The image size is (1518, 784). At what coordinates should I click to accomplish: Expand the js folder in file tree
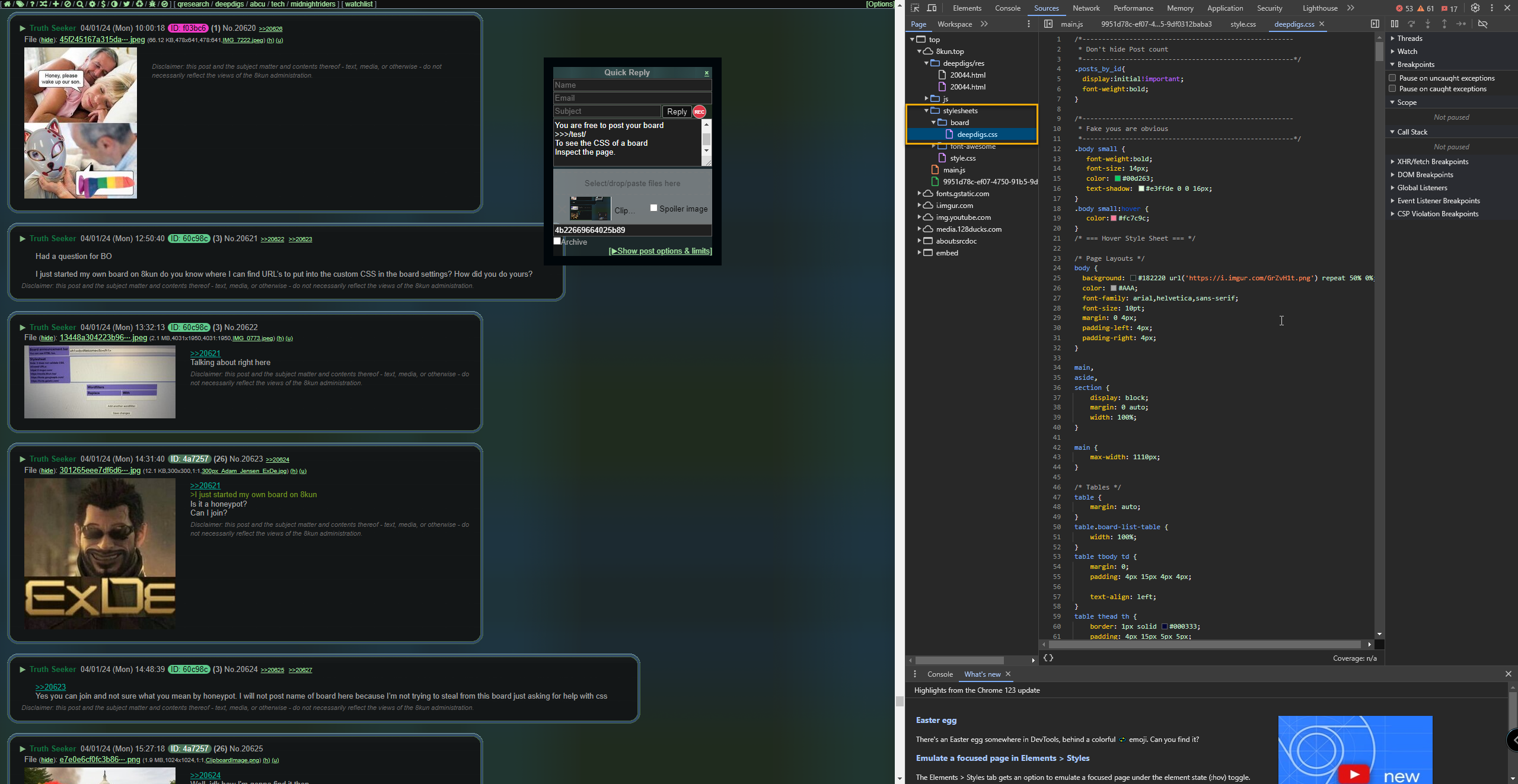click(926, 98)
